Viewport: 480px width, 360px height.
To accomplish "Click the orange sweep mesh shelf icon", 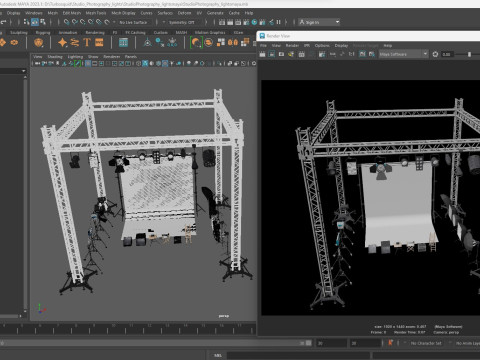I will [75, 42].
